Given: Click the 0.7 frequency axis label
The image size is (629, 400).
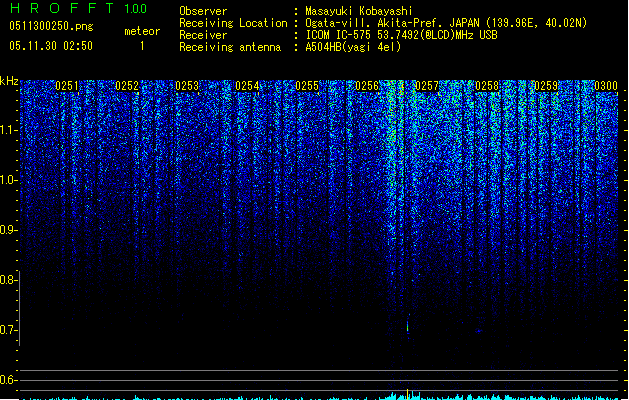Looking at the screenshot, I should point(8,330).
